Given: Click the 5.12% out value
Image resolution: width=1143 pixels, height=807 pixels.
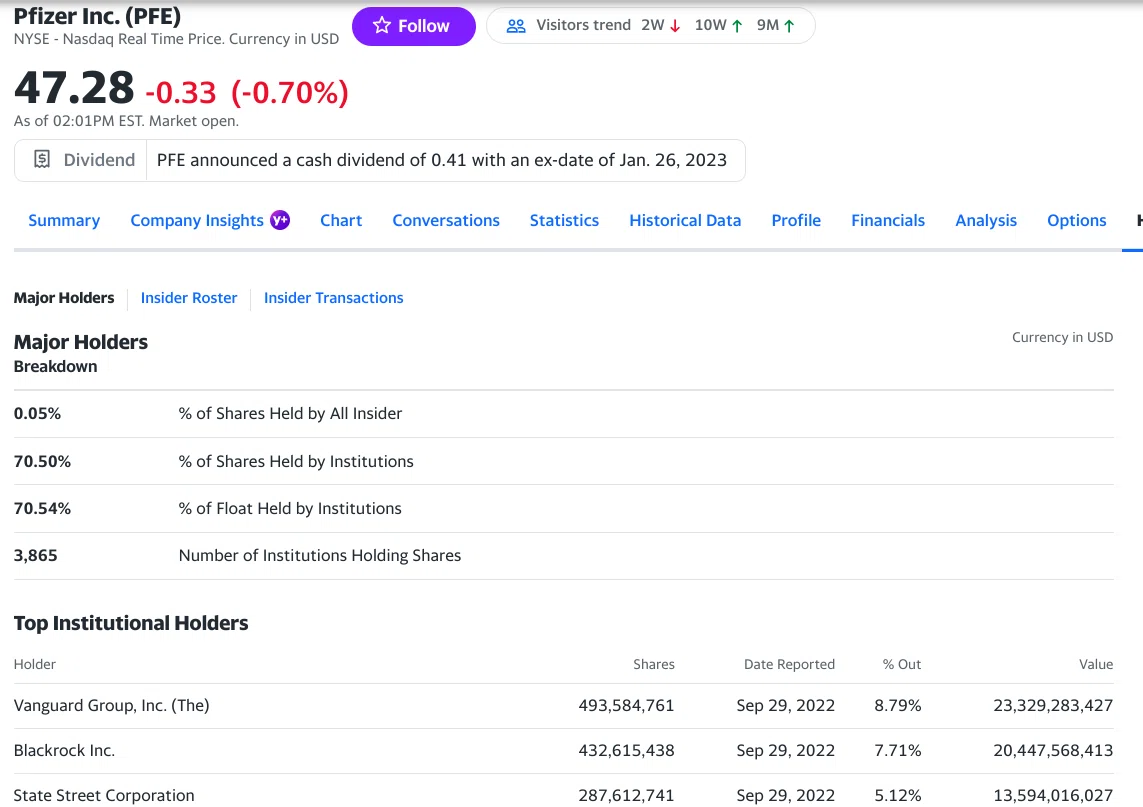Looking at the screenshot, I should tap(898, 795).
